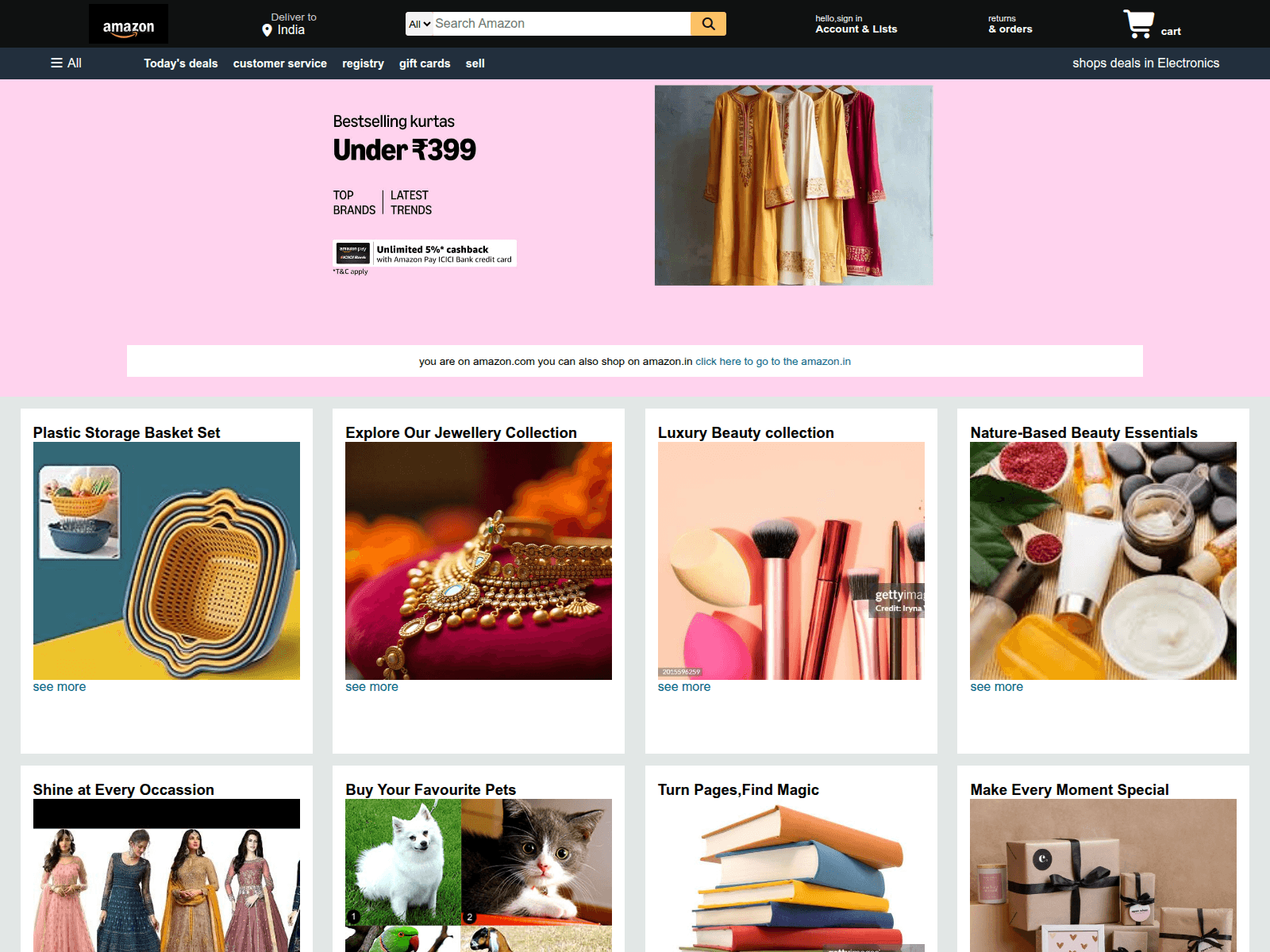Open customer service

coord(280,63)
